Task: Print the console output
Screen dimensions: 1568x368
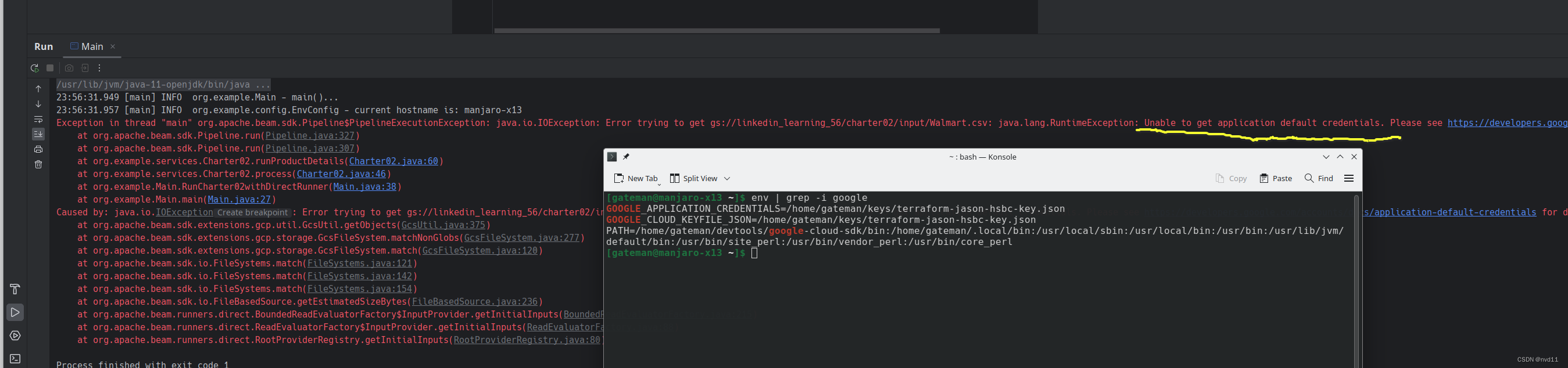Action: (38, 149)
